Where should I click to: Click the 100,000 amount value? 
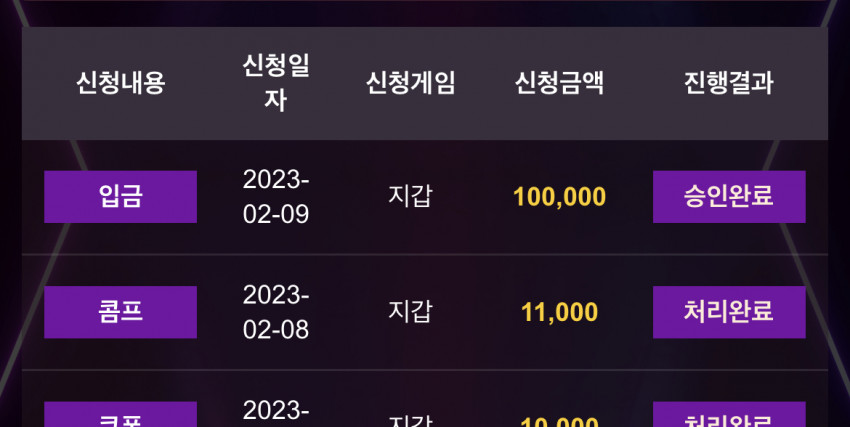pyautogui.click(x=559, y=197)
